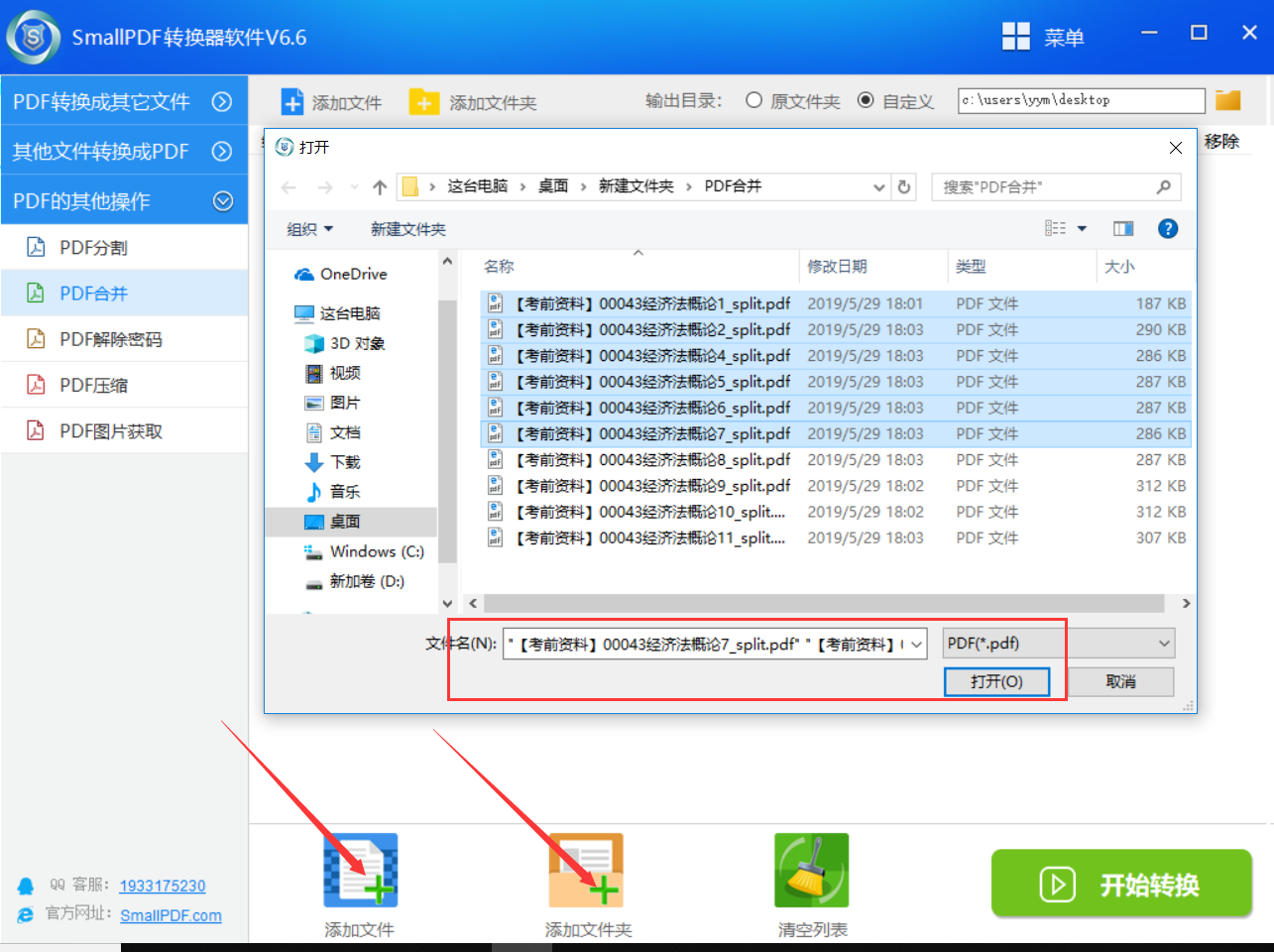Click the large 添加文件夹 icon at bottom
Screen dimensions: 1274x952
point(586,871)
